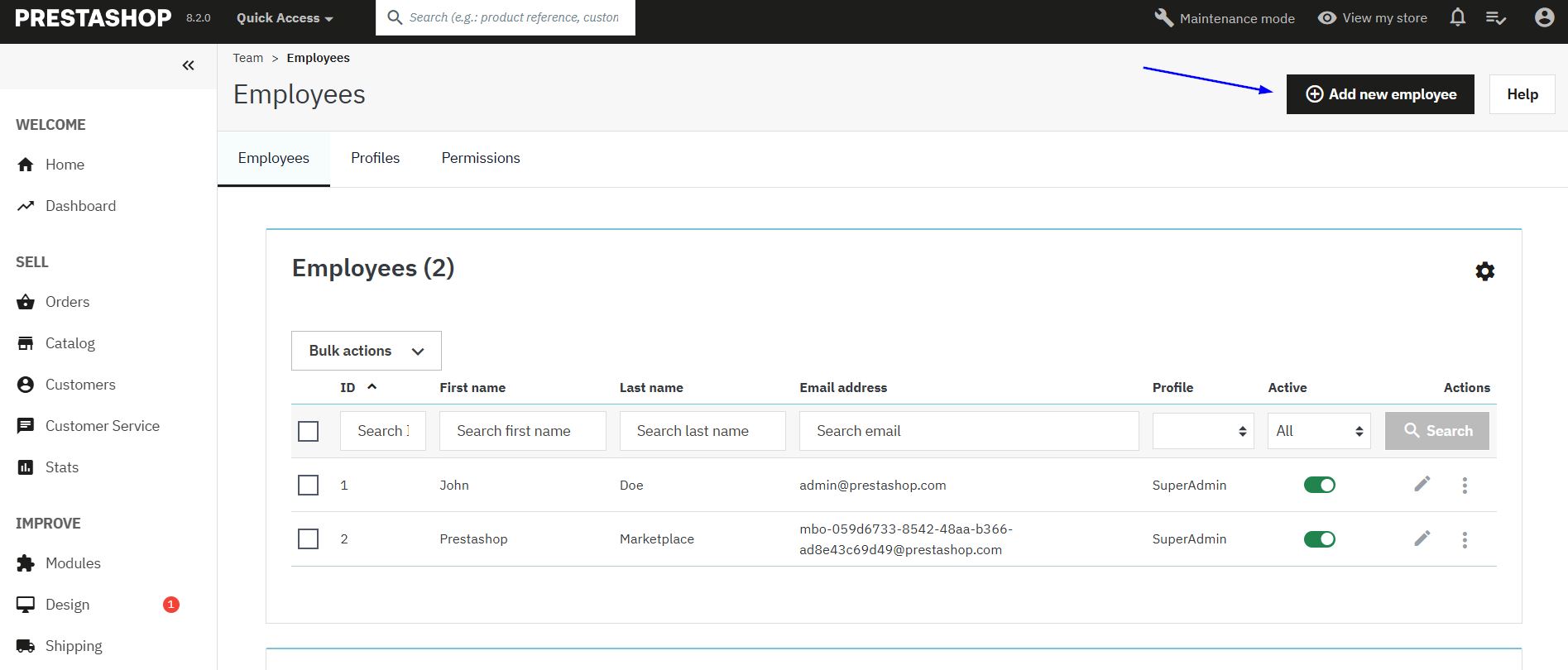This screenshot has height=670, width=1568.
Task: Open the quick tasks checklist icon
Action: click(x=1495, y=17)
